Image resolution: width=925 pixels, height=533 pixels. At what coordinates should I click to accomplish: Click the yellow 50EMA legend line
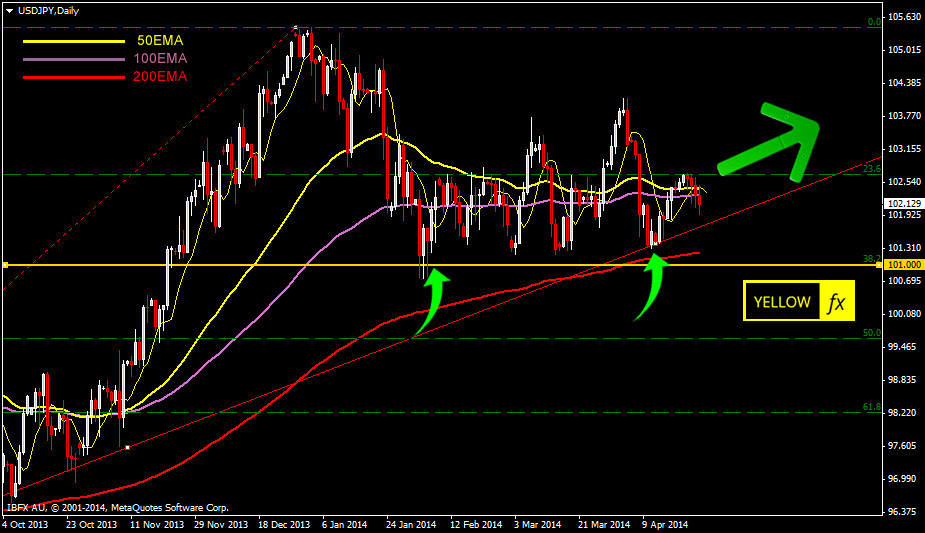[x=68, y=41]
